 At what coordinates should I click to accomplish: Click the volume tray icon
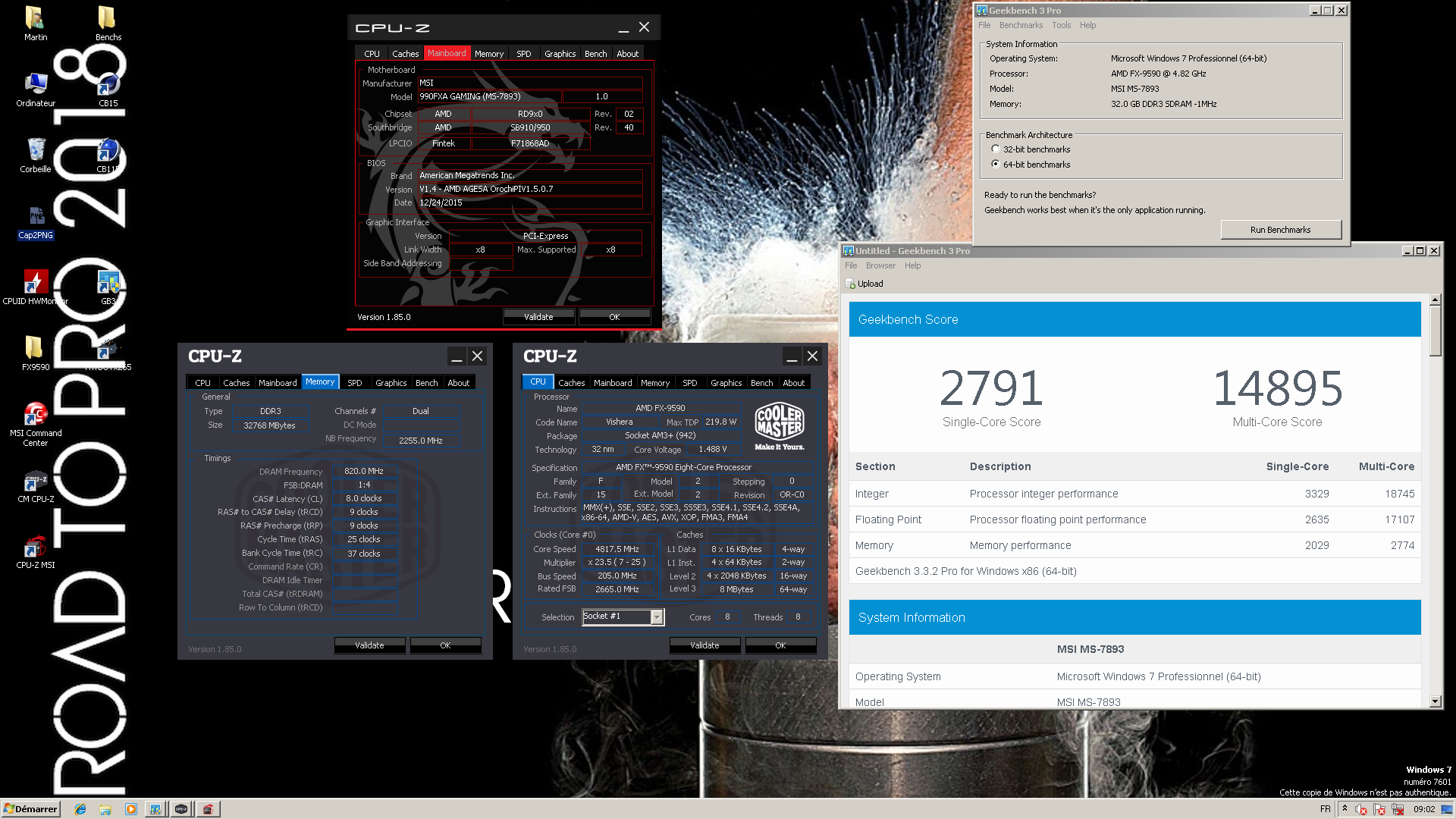click(1361, 809)
